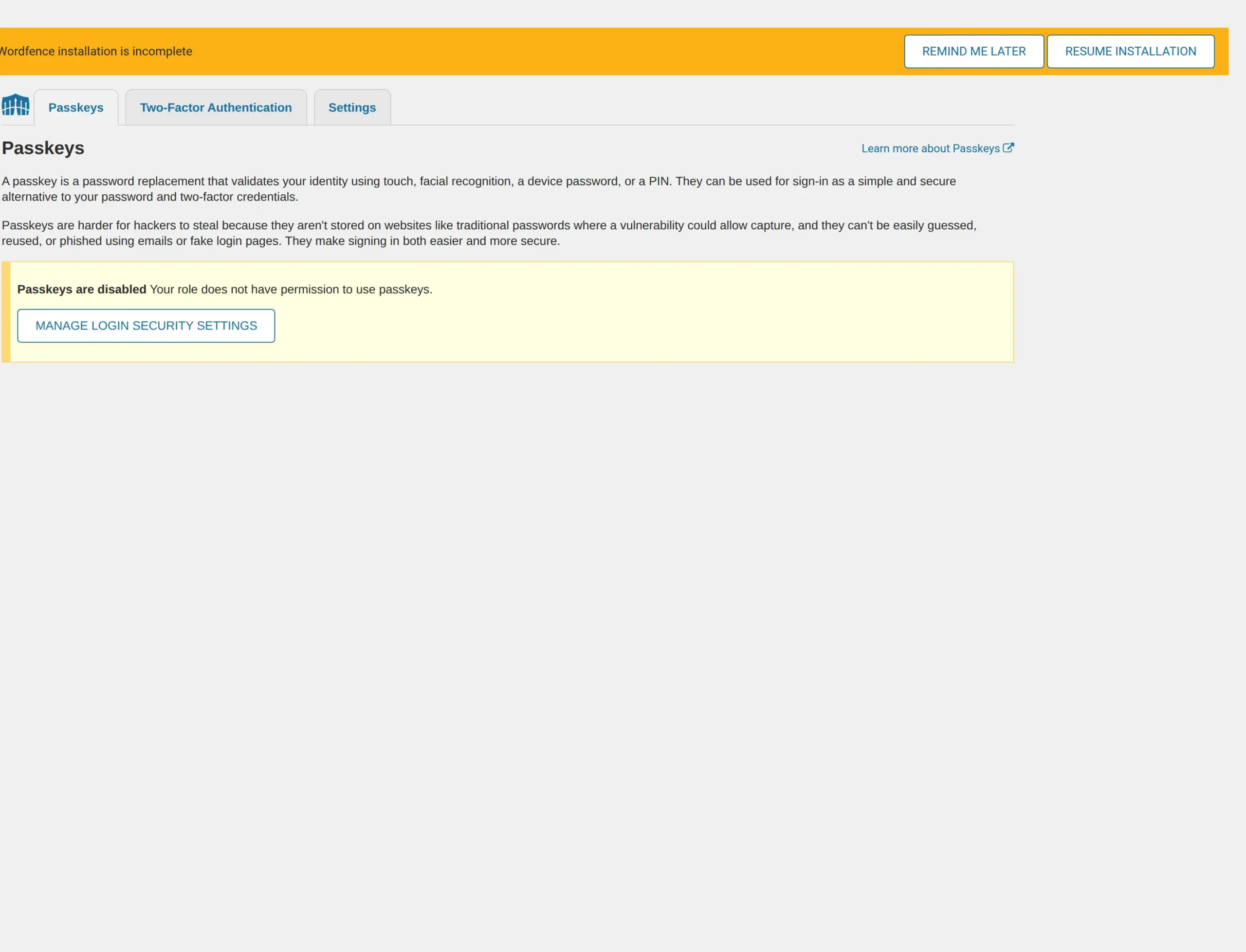The height and width of the screenshot is (952, 1246).
Task: Click Resume Installation button
Action: 1131,52
